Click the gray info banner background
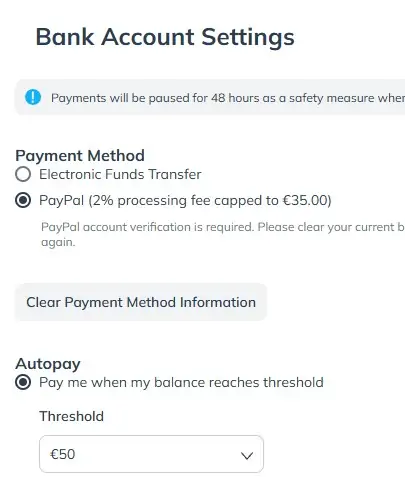 pyautogui.click(x=210, y=97)
